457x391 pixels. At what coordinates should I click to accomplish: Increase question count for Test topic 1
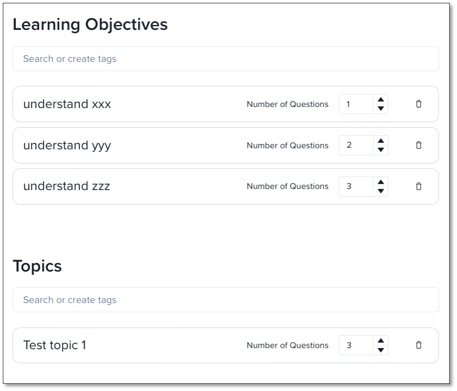coord(381,341)
